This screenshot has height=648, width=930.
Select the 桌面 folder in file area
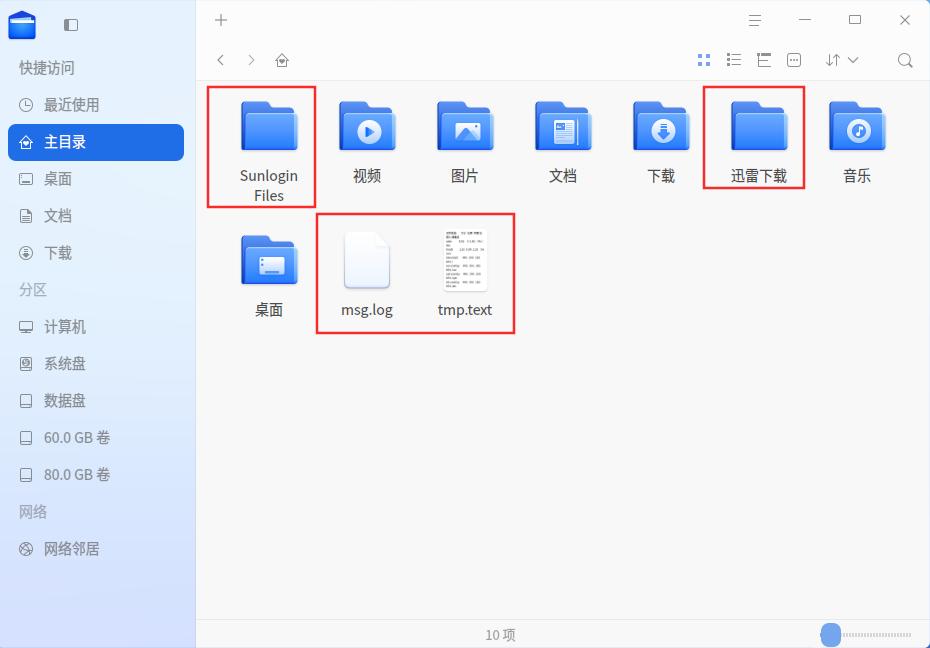269,276
